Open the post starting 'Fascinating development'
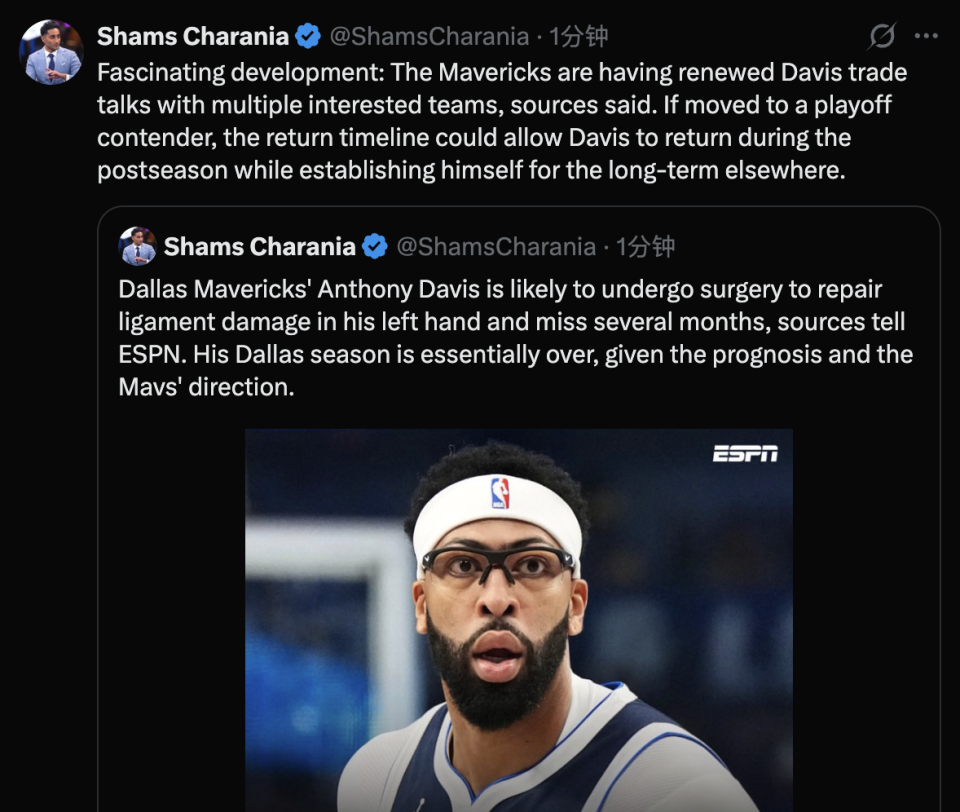Viewport: 960px width, 812px height. click(x=502, y=121)
